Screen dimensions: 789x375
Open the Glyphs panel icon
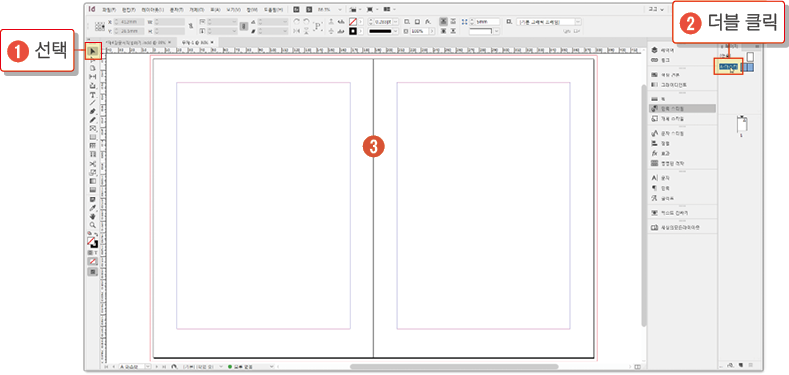tap(654, 198)
